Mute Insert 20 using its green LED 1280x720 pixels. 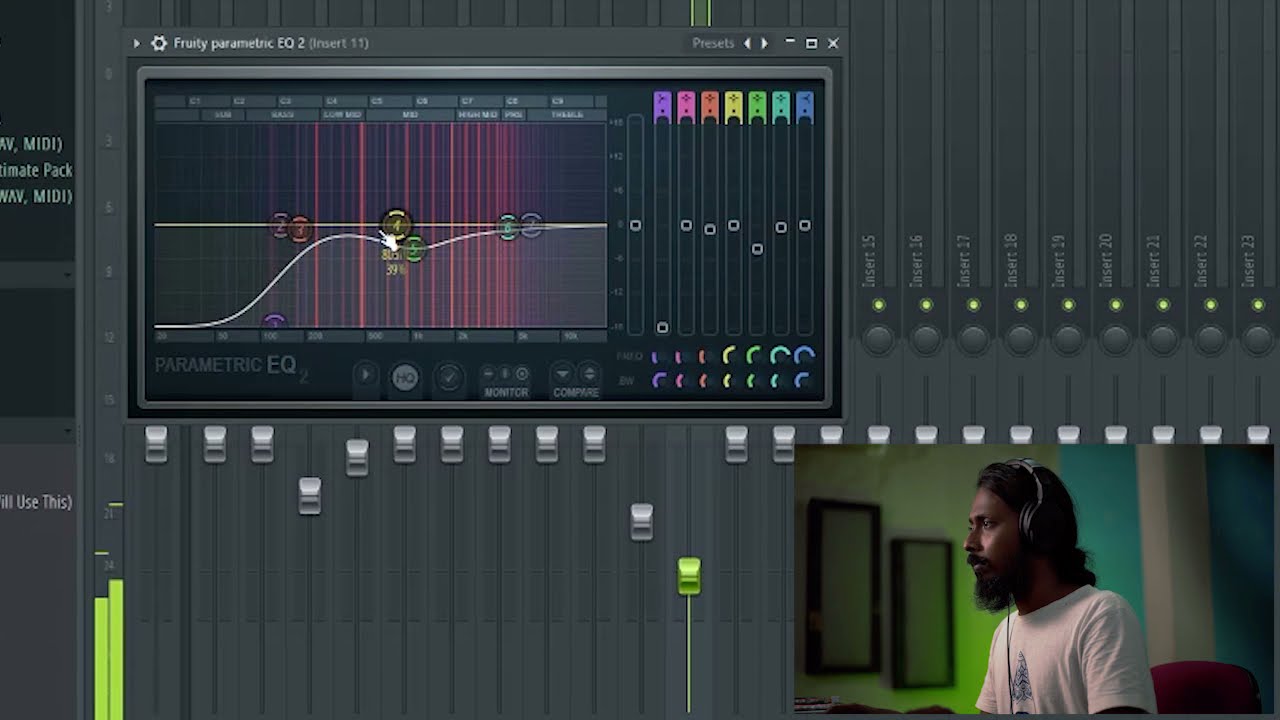(1115, 305)
